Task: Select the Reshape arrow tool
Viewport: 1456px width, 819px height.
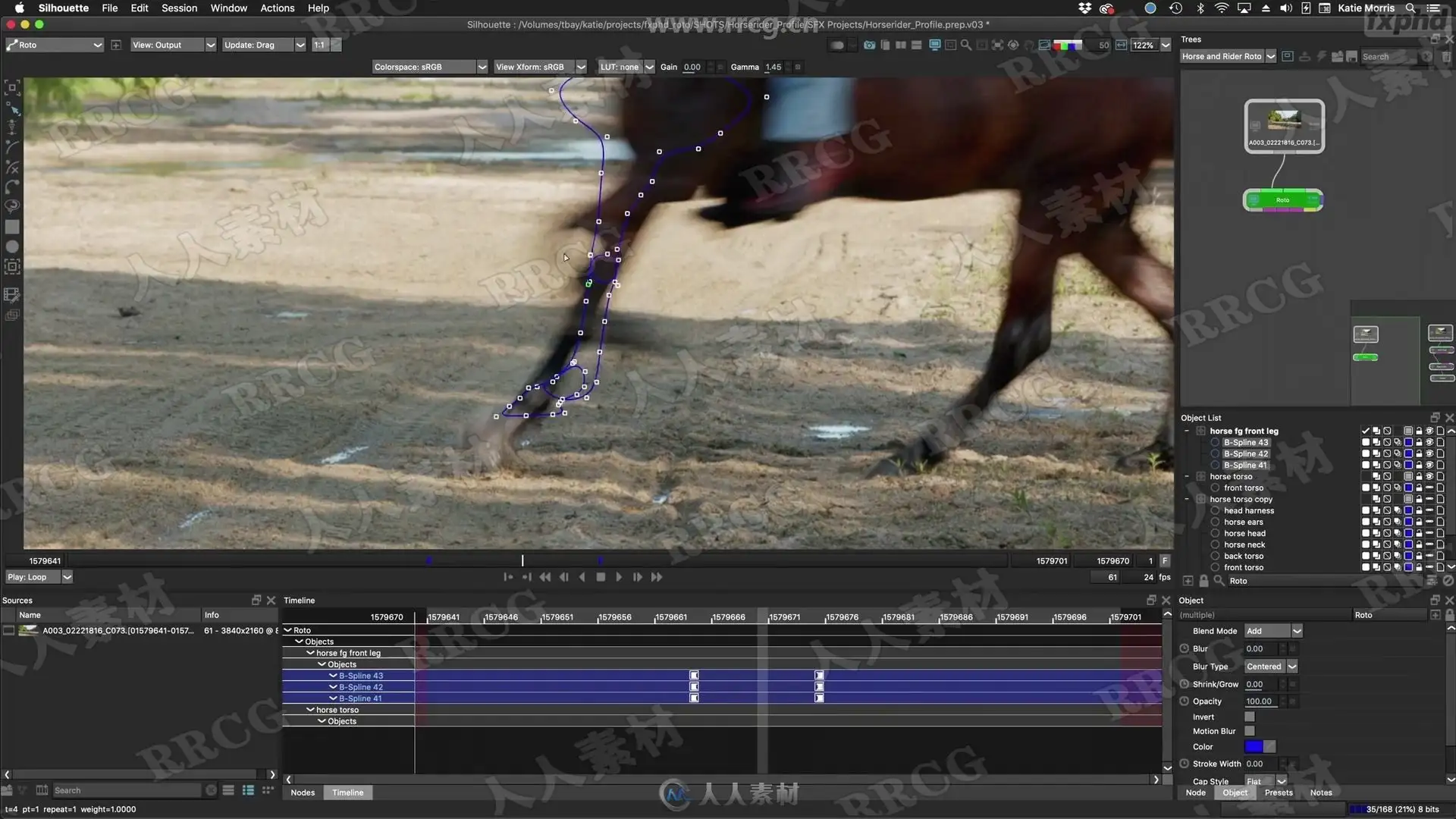Action: pos(13,108)
